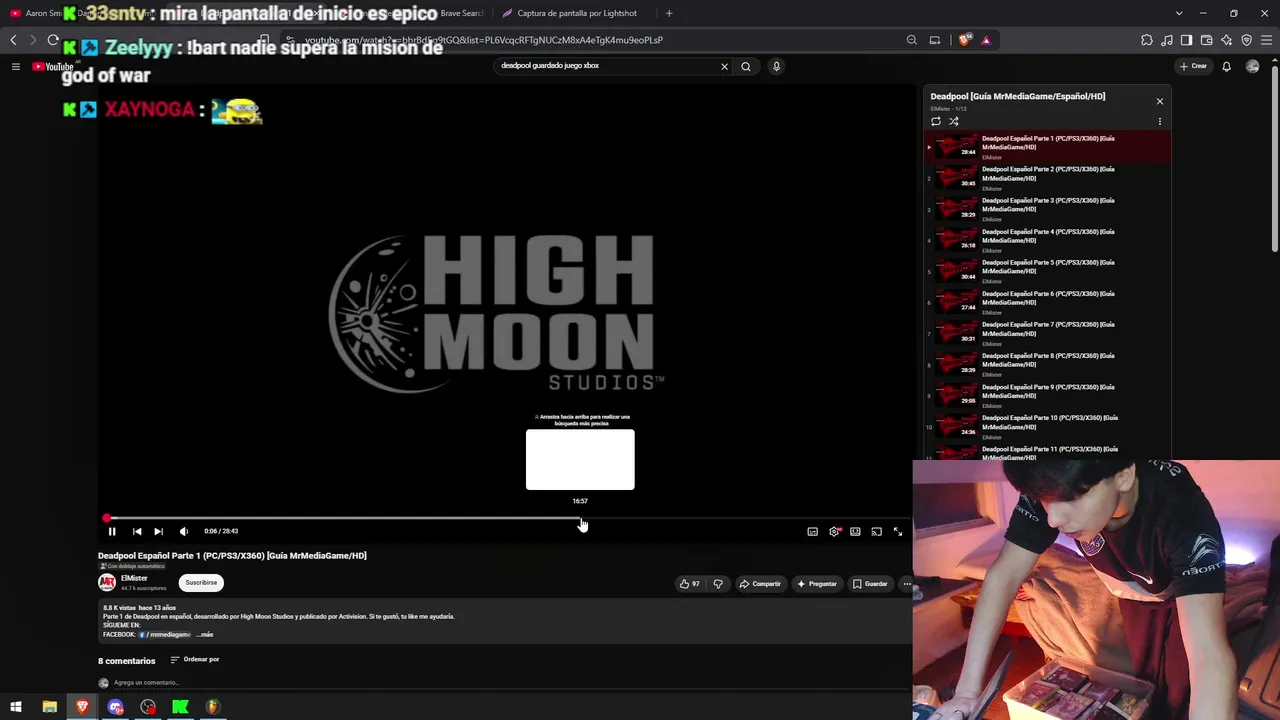The image size is (1280, 720).
Task: Open the Crear create button
Action: 1193,66
